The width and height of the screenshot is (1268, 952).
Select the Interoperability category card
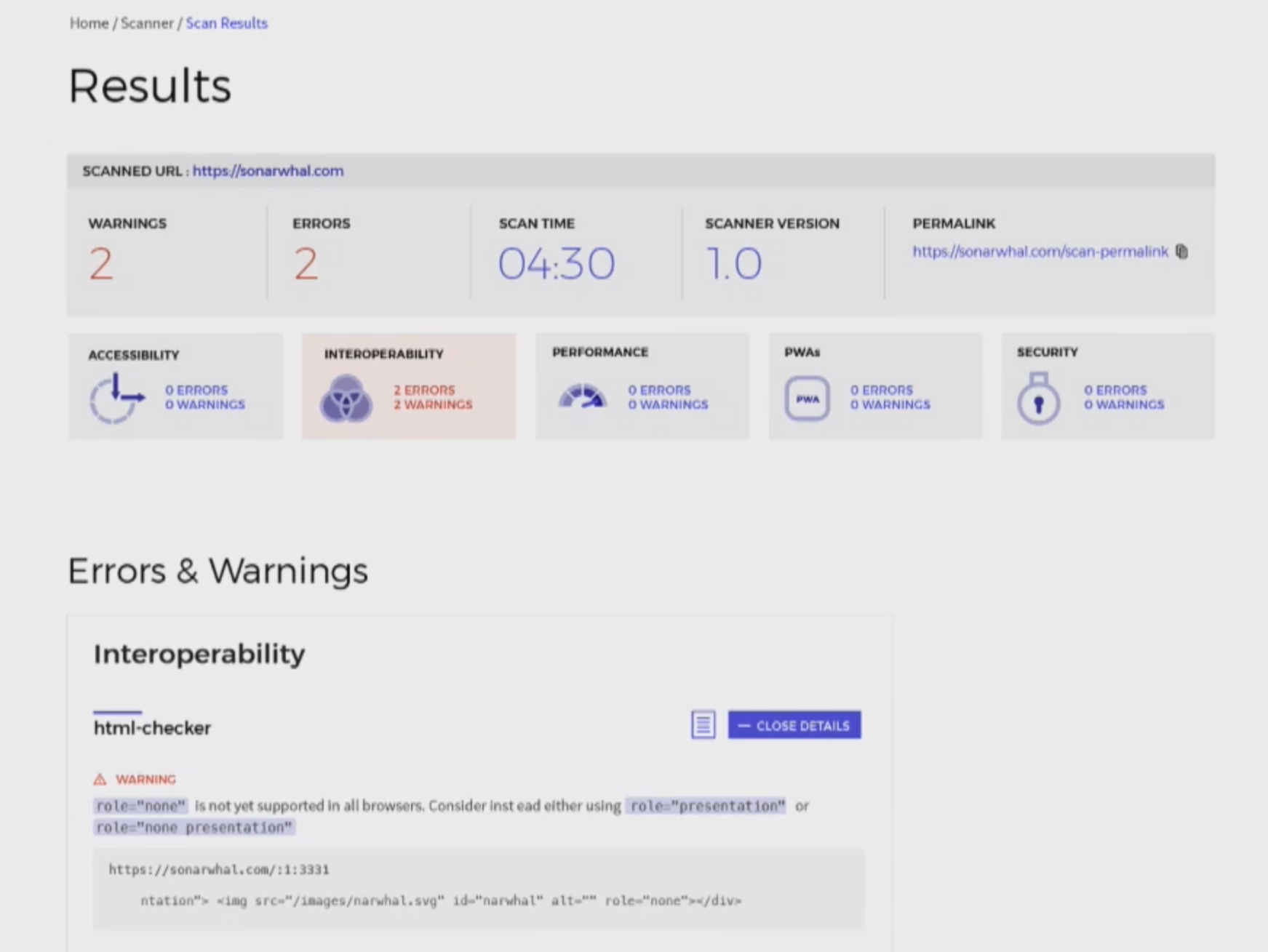point(409,386)
